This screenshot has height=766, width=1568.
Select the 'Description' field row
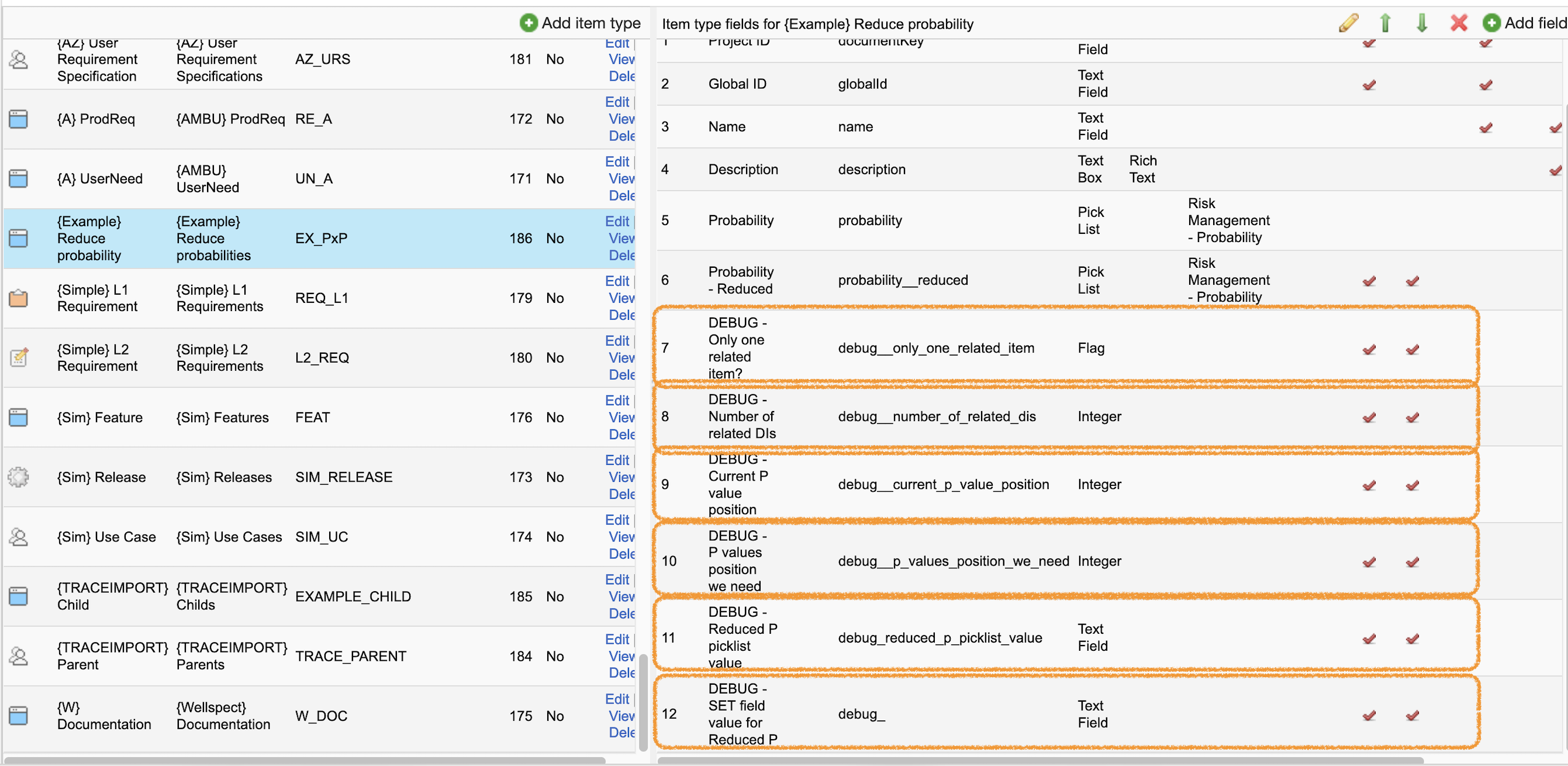click(x=1109, y=169)
